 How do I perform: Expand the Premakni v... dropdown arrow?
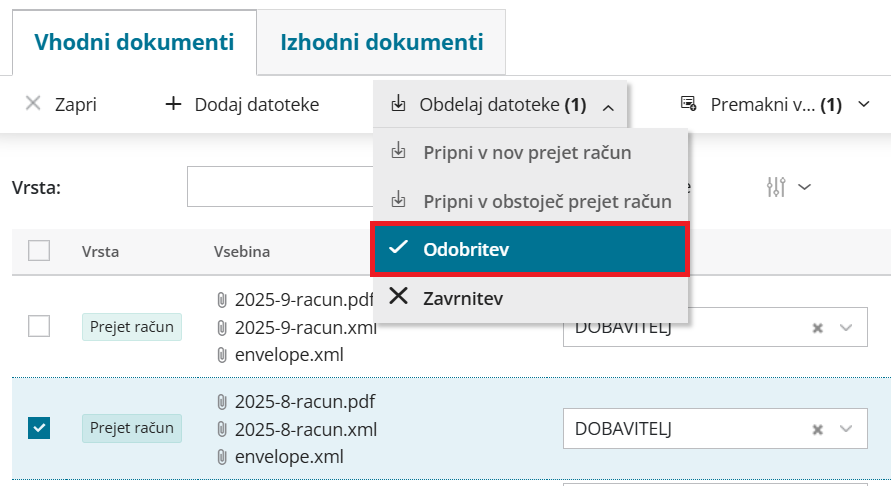pos(865,104)
